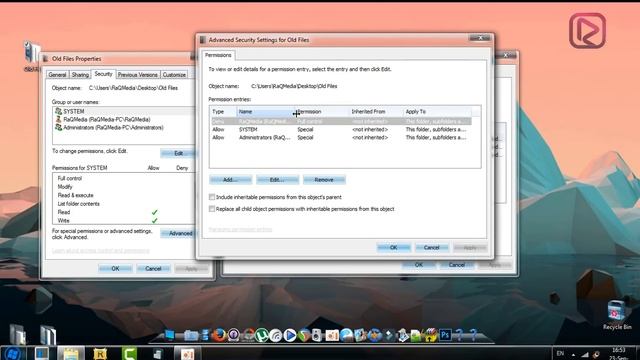Open Photoshop from the dock

tap(445, 335)
